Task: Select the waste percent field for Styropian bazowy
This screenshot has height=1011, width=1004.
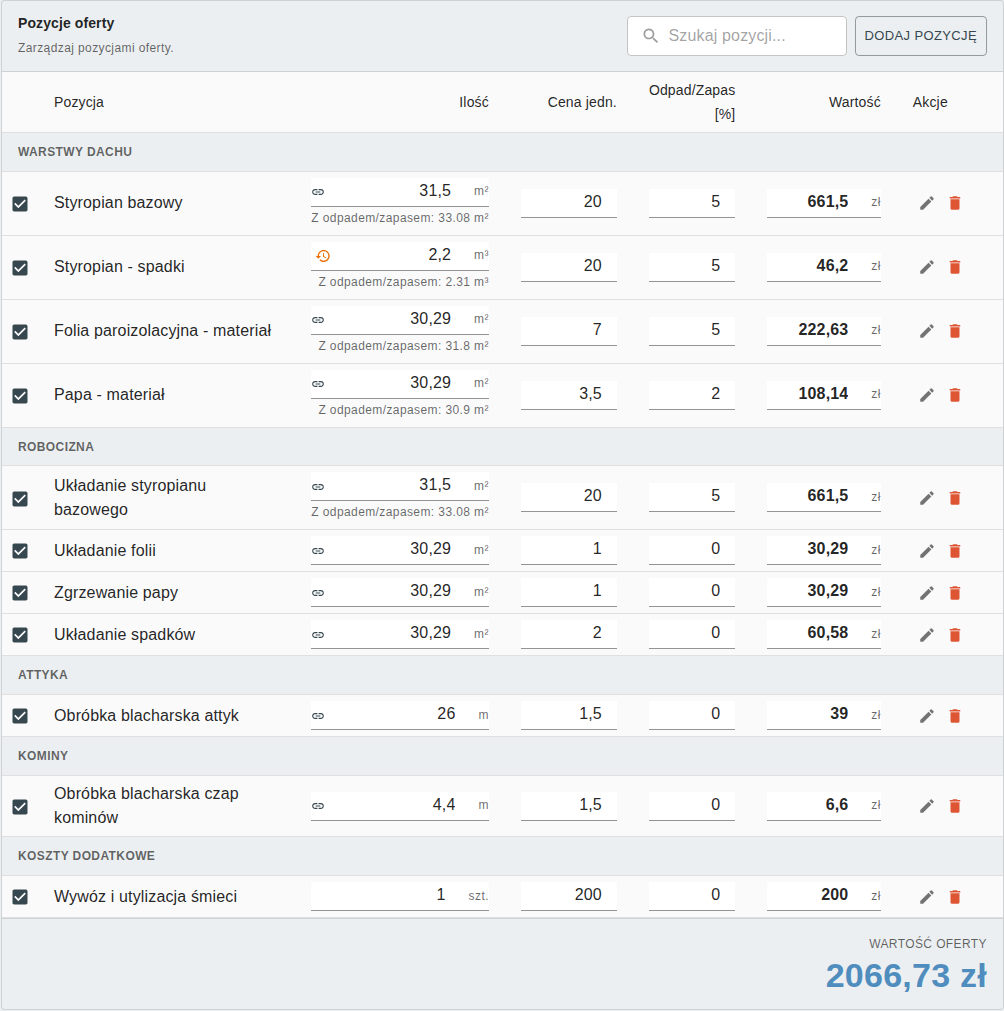Action: point(692,202)
